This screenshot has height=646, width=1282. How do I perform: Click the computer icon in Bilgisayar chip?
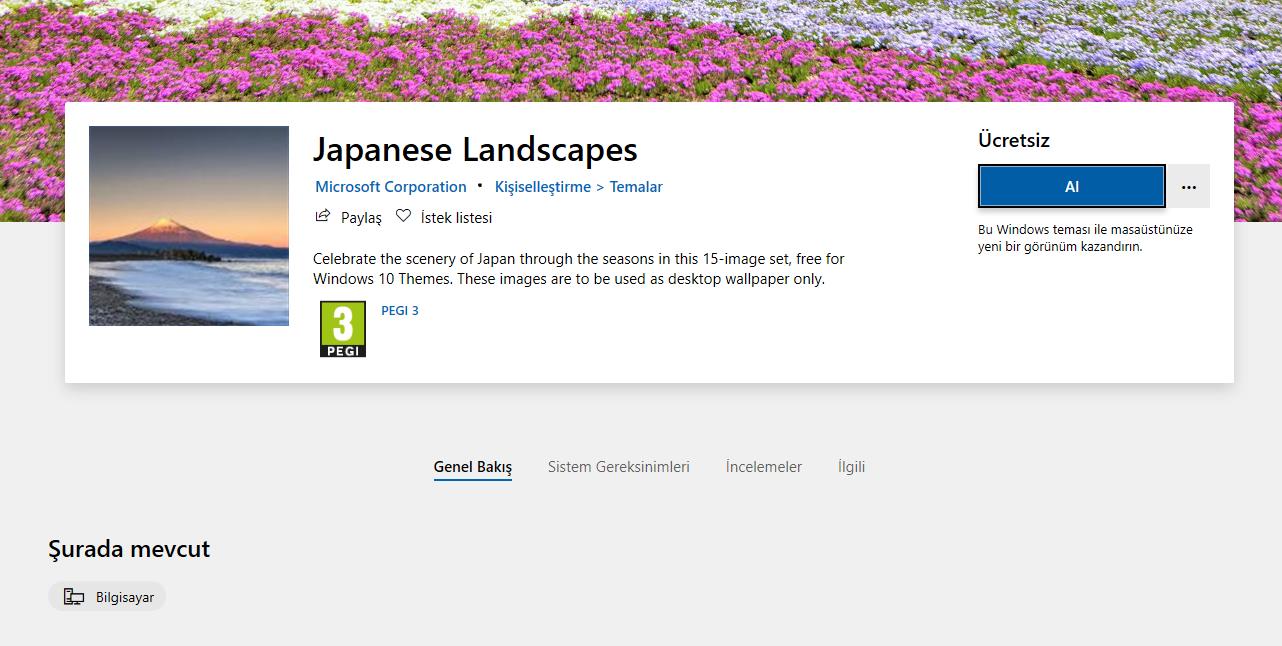click(x=74, y=597)
